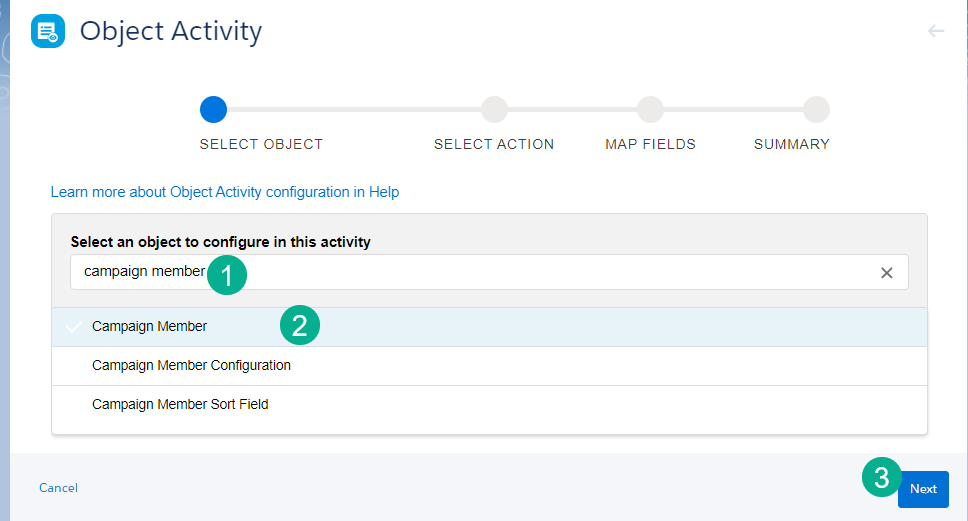Click the checkmark beside Campaign Member
Image resolution: width=968 pixels, height=521 pixels.
pos(74,327)
